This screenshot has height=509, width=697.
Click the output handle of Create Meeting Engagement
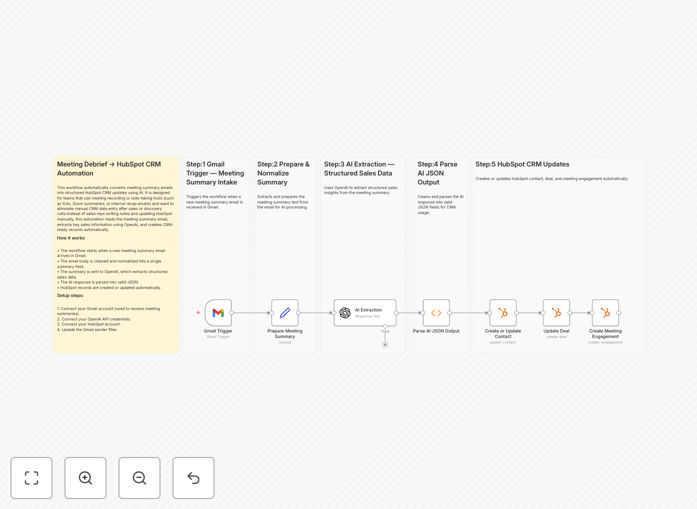click(618, 313)
